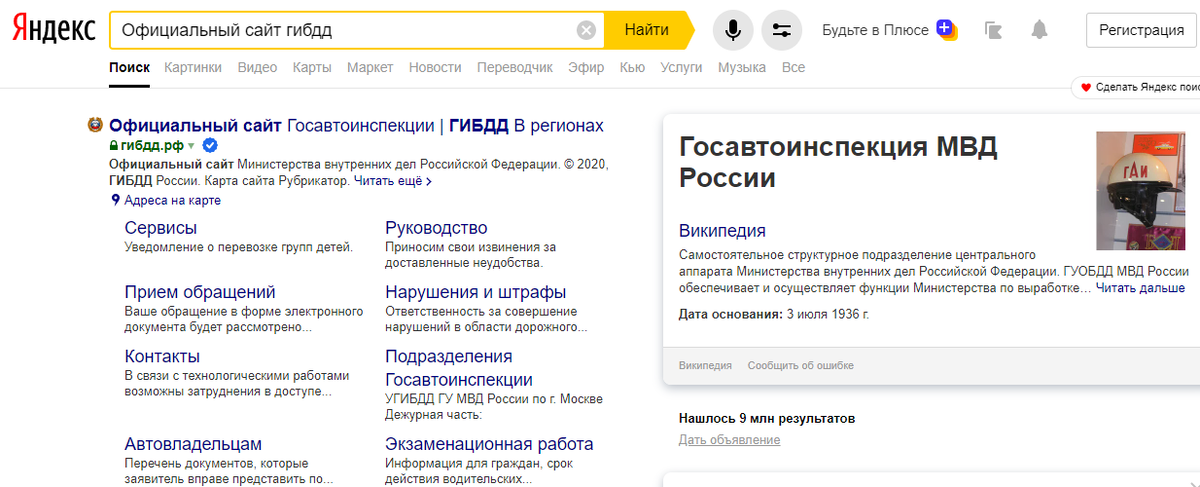Click the Госавтоинспекция МВД России card title
Screen dimensions: 1200x487
click(838, 163)
